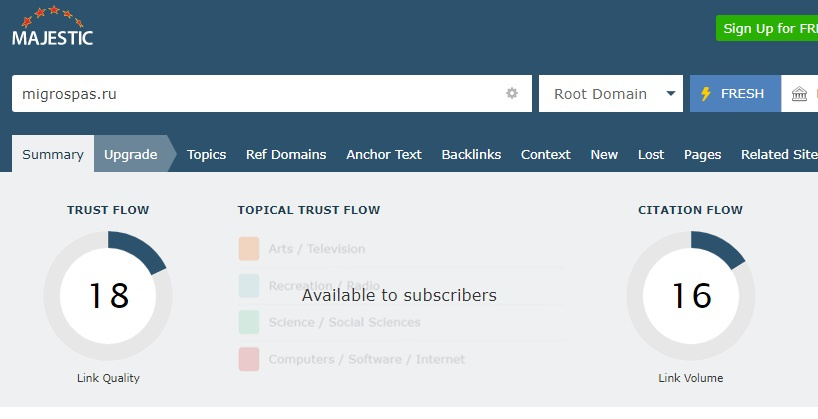
Task: Select the Context tab
Action: pos(546,154)
